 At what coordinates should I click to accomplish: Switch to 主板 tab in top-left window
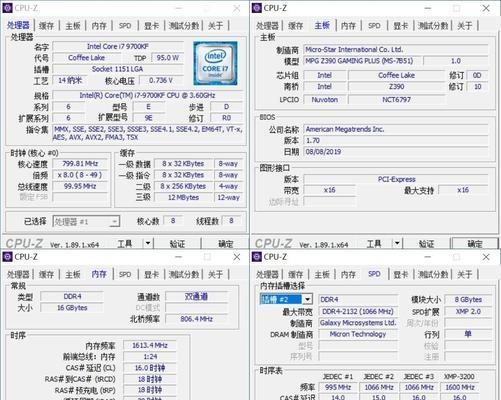(73, 26)
